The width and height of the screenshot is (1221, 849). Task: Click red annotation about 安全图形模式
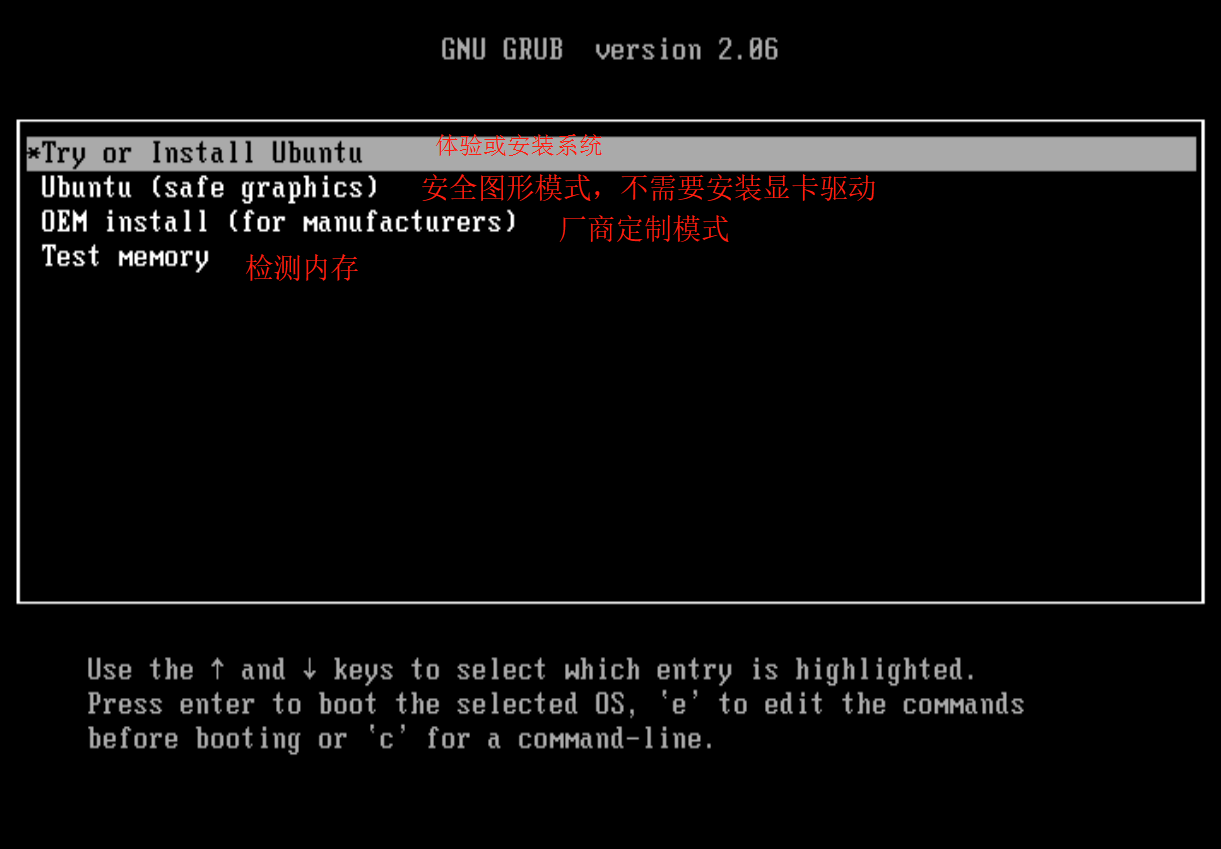pyautogui.click(x=648, y=187)
